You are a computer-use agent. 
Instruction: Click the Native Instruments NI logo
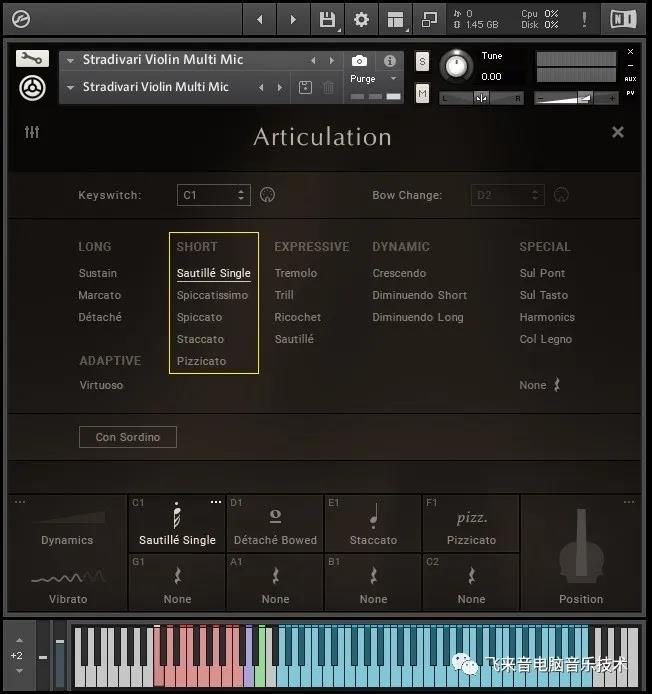(623, 19)
